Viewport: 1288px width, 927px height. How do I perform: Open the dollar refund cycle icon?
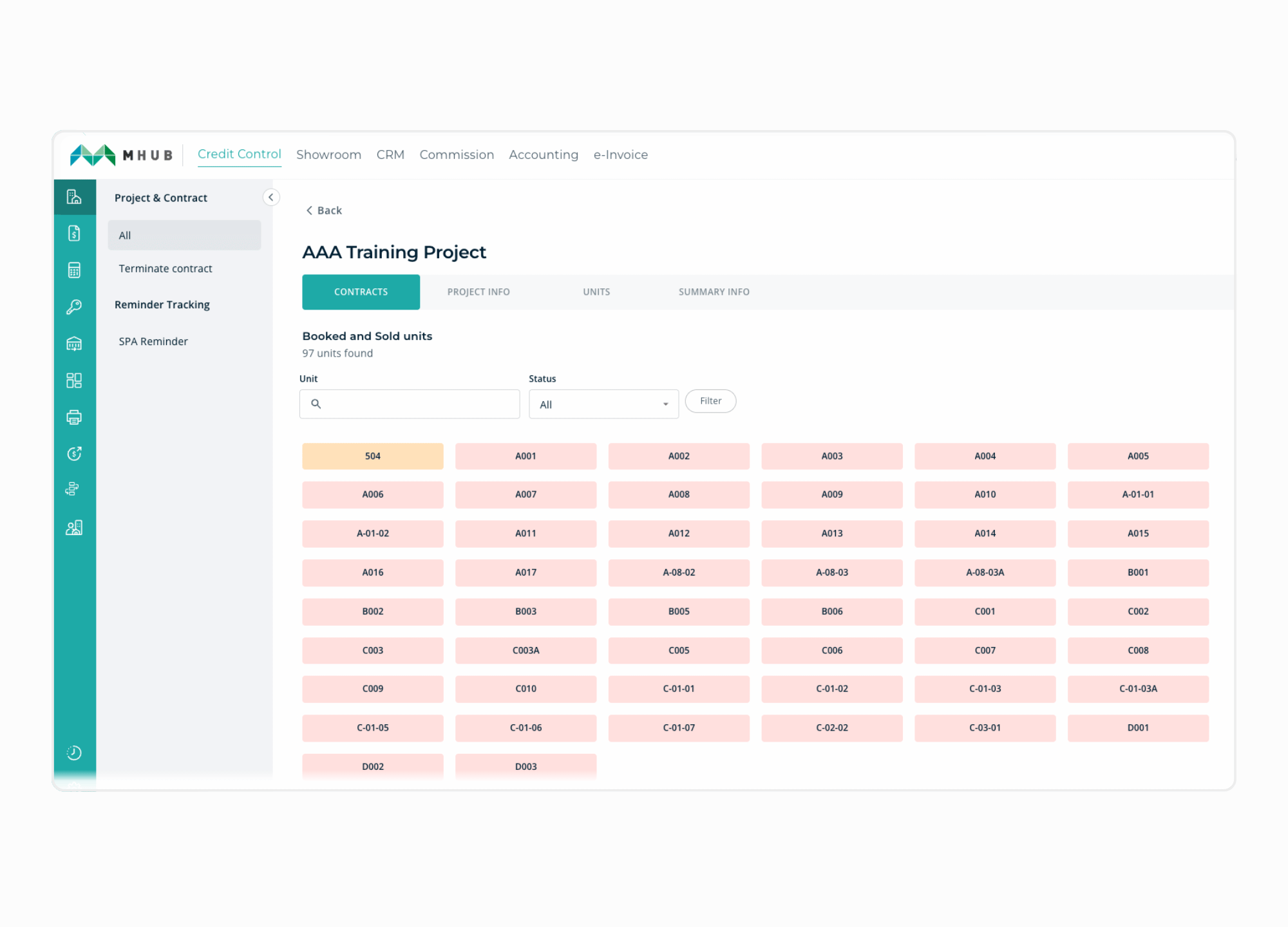(x=74, y=454)
